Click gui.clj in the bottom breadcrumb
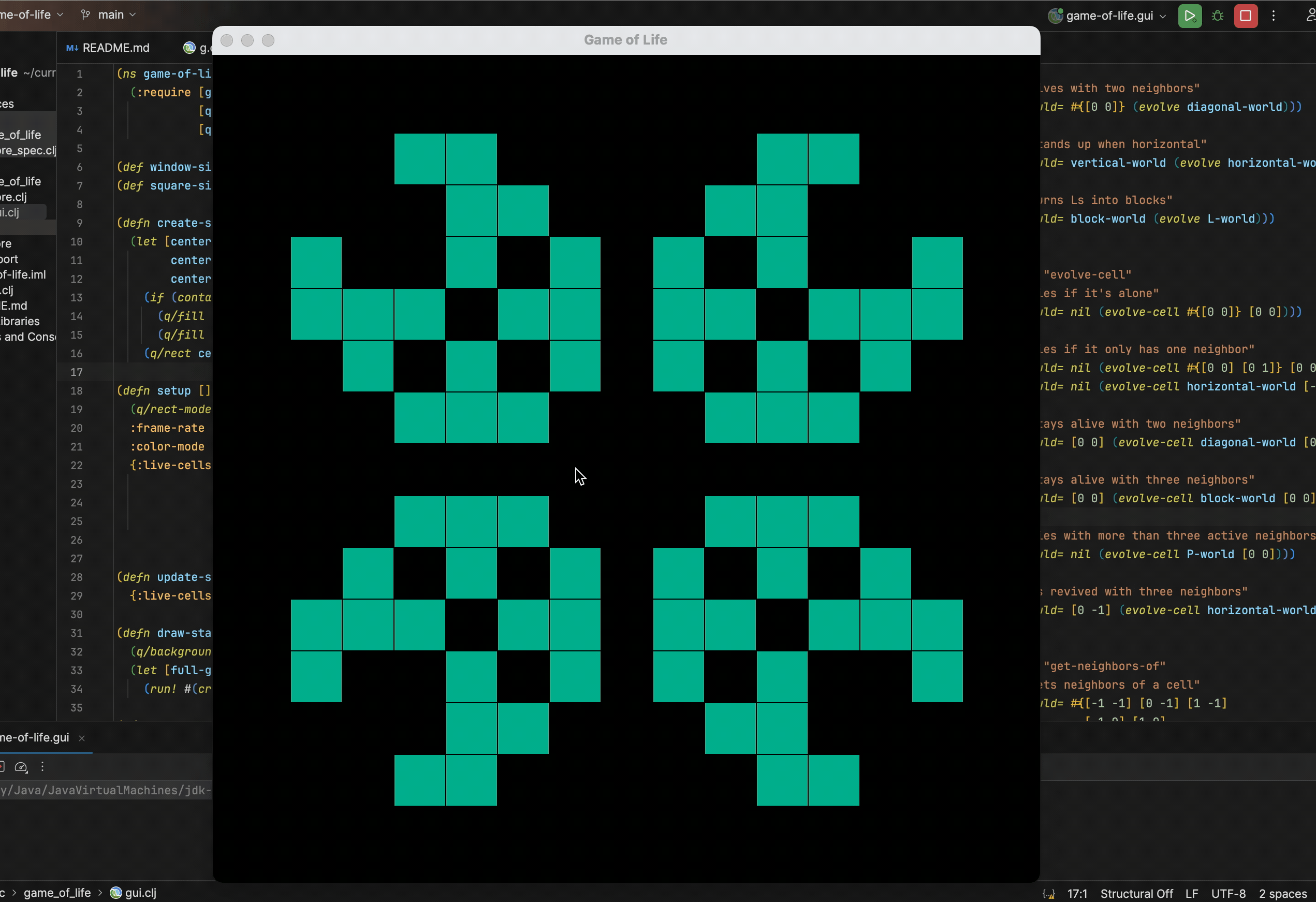The height and width of the screenshot is (902, 1316). (x=140, y=893)
